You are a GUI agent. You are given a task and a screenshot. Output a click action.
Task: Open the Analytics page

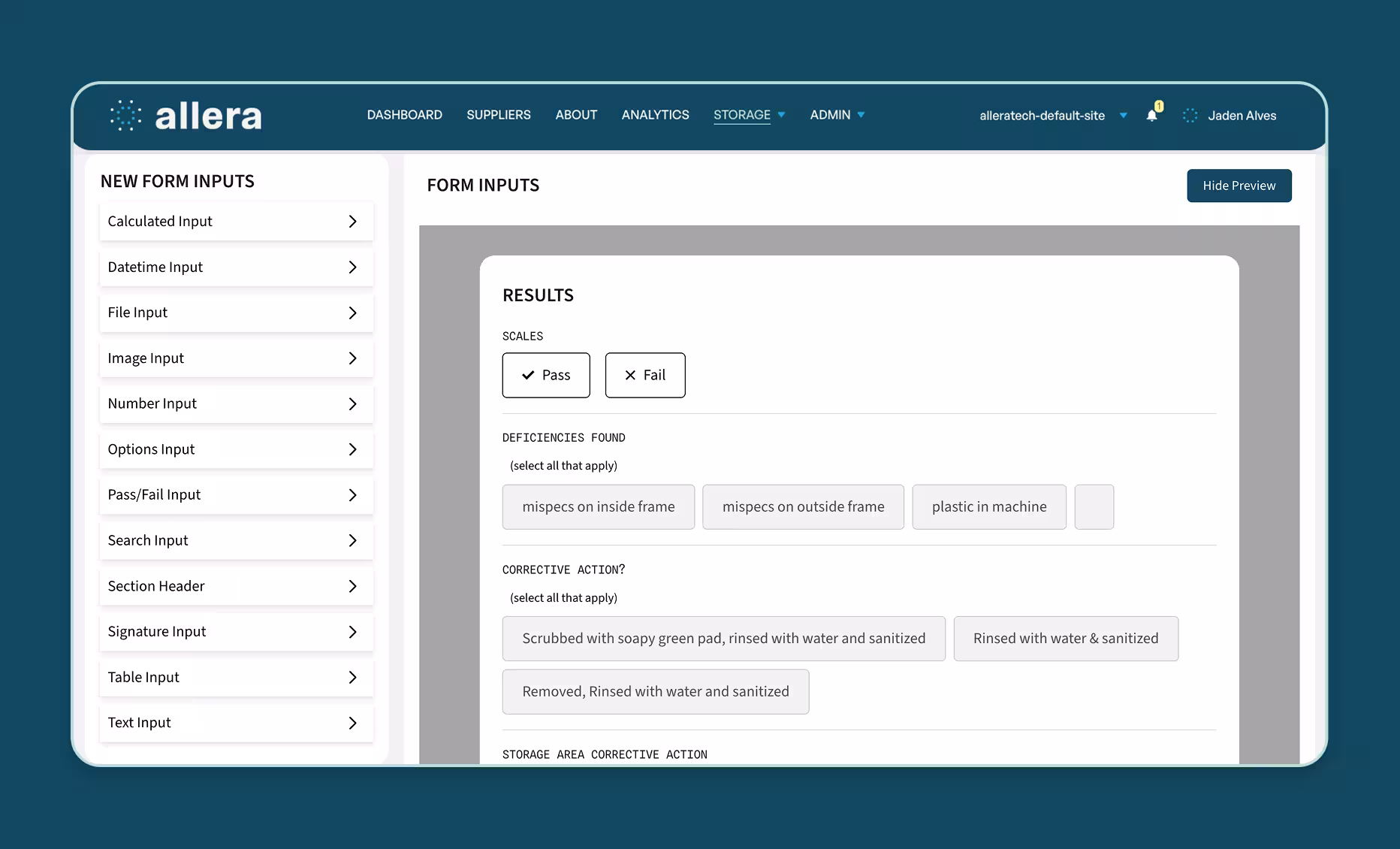pos(655,115)
